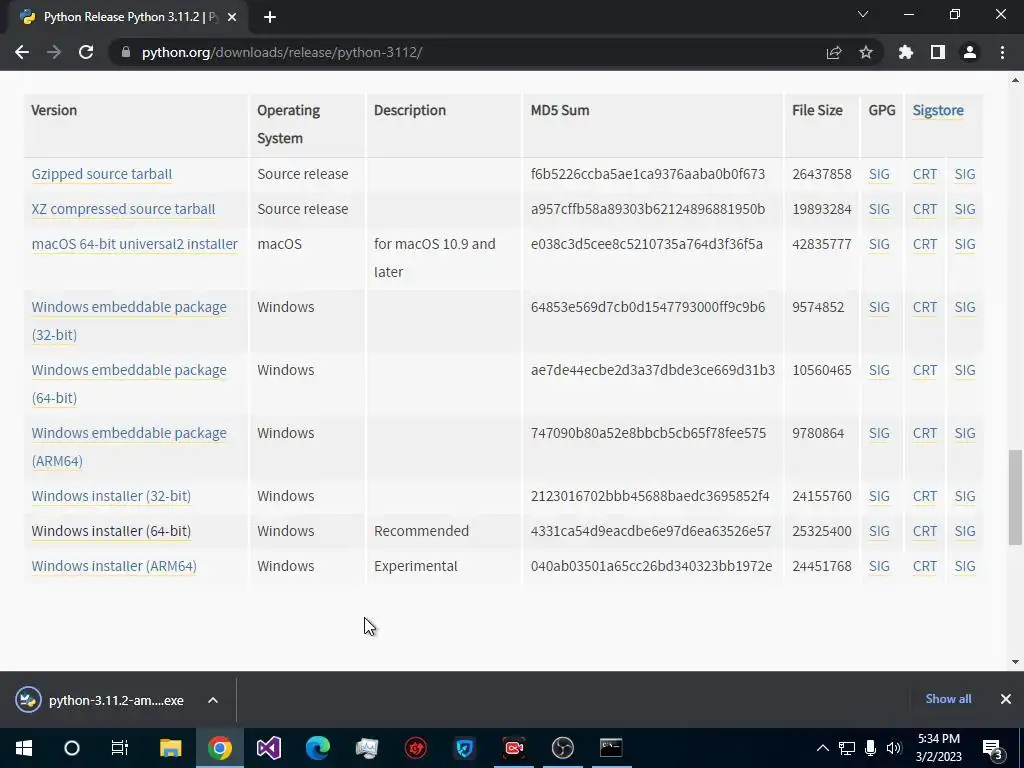Open GPG SIG for Gzipped source tarball
This screenshot has width=1024, height=768.
[x=879, y=174]
